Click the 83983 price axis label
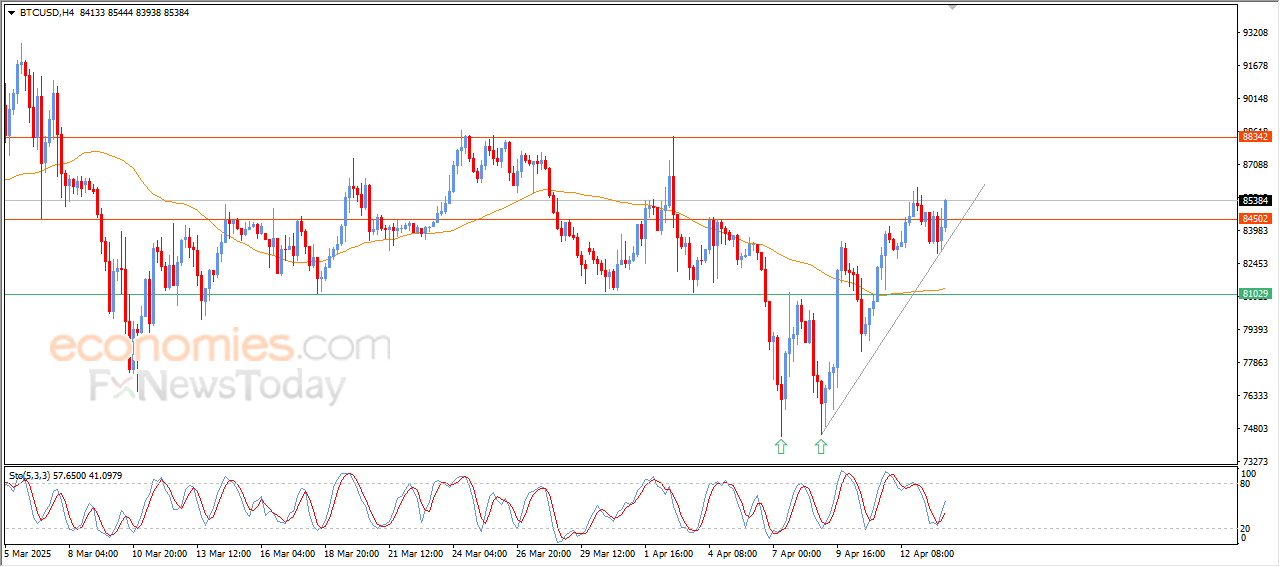1280x567 pixels. coord(1255,231)
